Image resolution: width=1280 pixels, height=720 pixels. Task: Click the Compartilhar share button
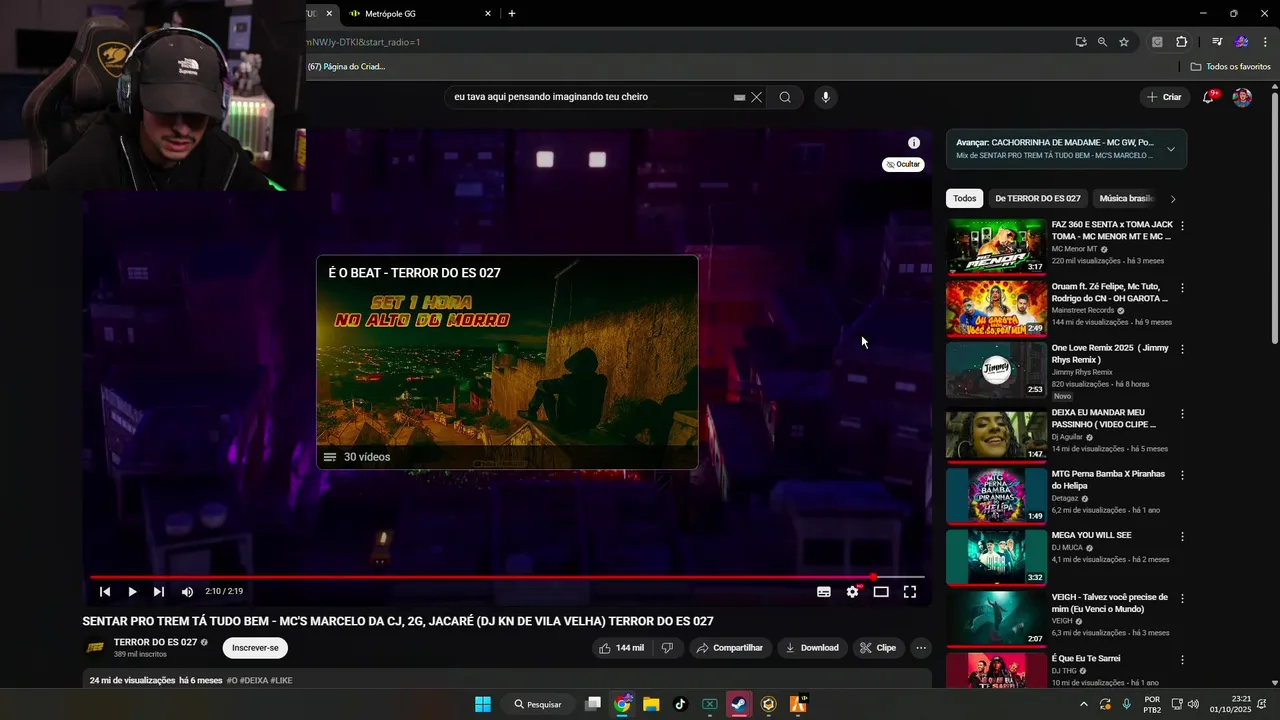[x=730, y=648]
